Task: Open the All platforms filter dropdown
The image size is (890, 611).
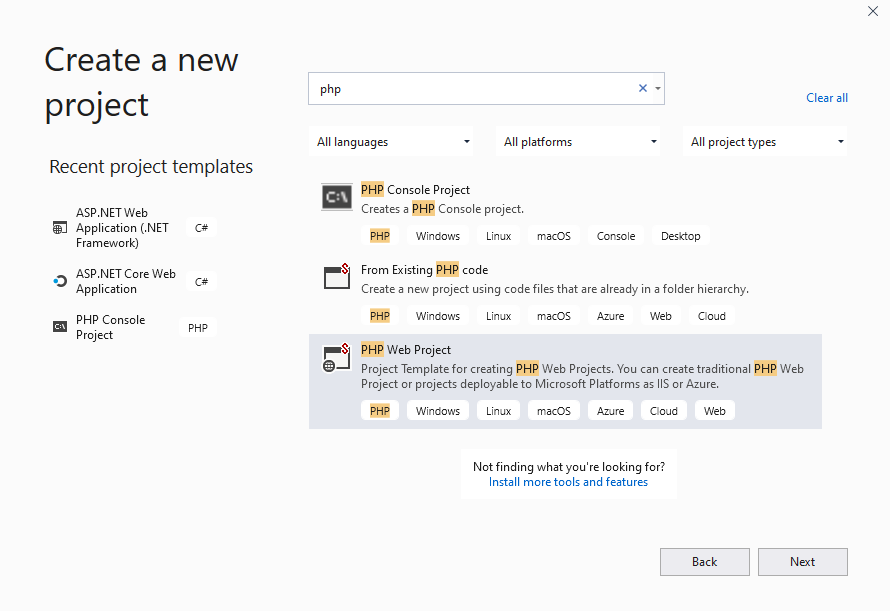Action: [x=578, y=141]
